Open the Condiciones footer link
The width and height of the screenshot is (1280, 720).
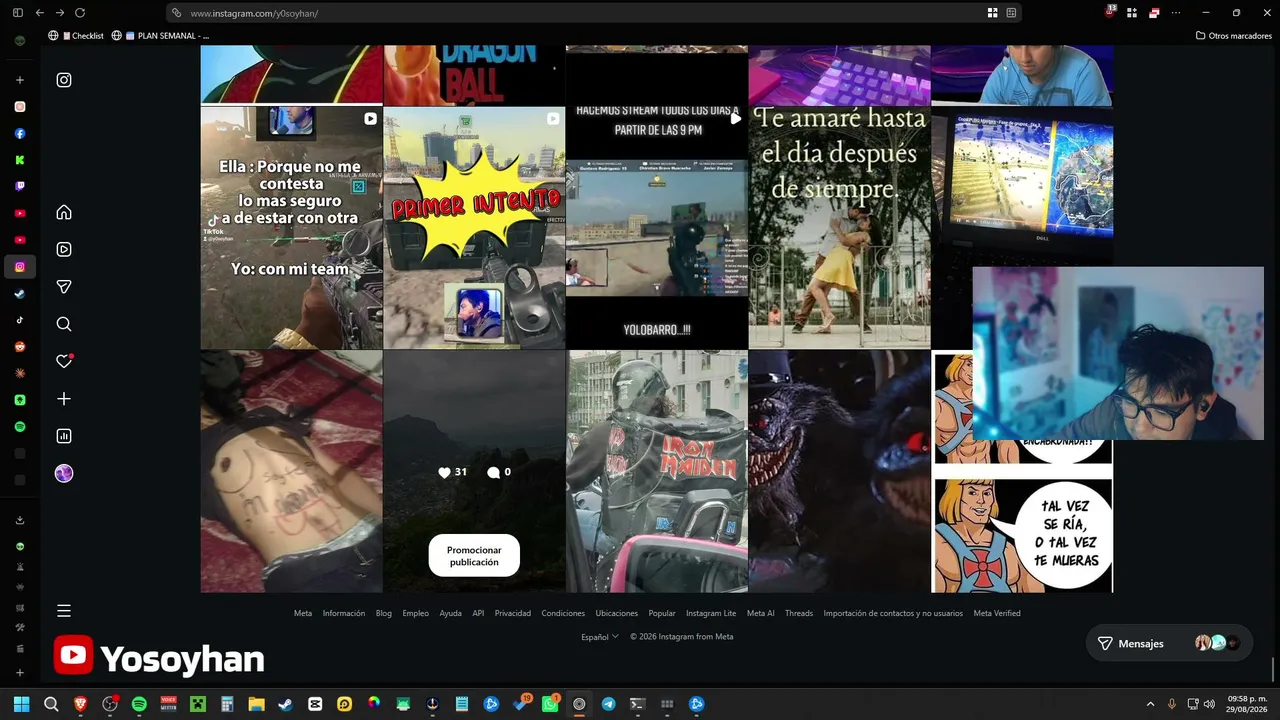(563, 613)
